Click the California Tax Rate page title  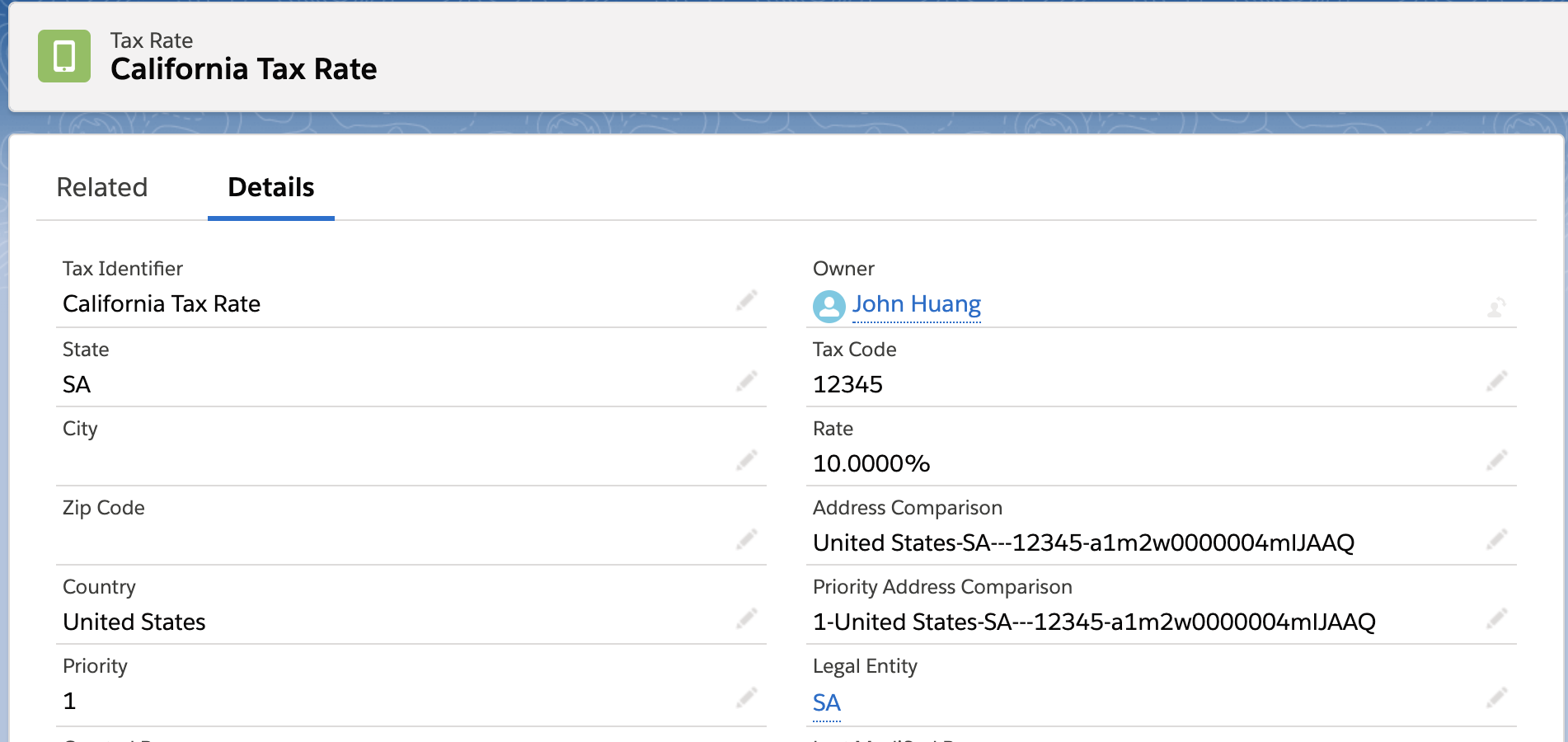tap(244, 69)
